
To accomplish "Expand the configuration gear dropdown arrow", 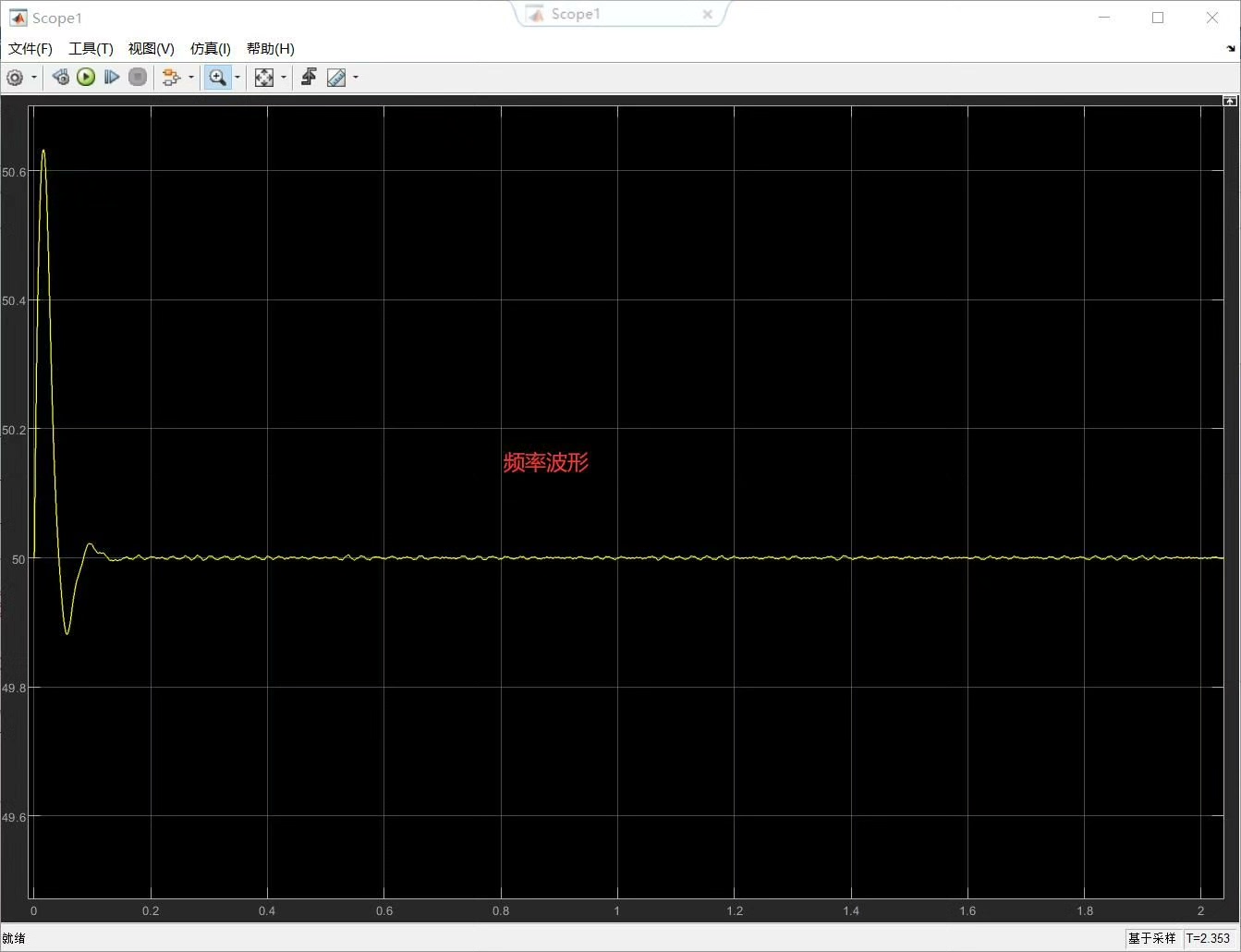I will pyautogui.click(x=34, y=78).
